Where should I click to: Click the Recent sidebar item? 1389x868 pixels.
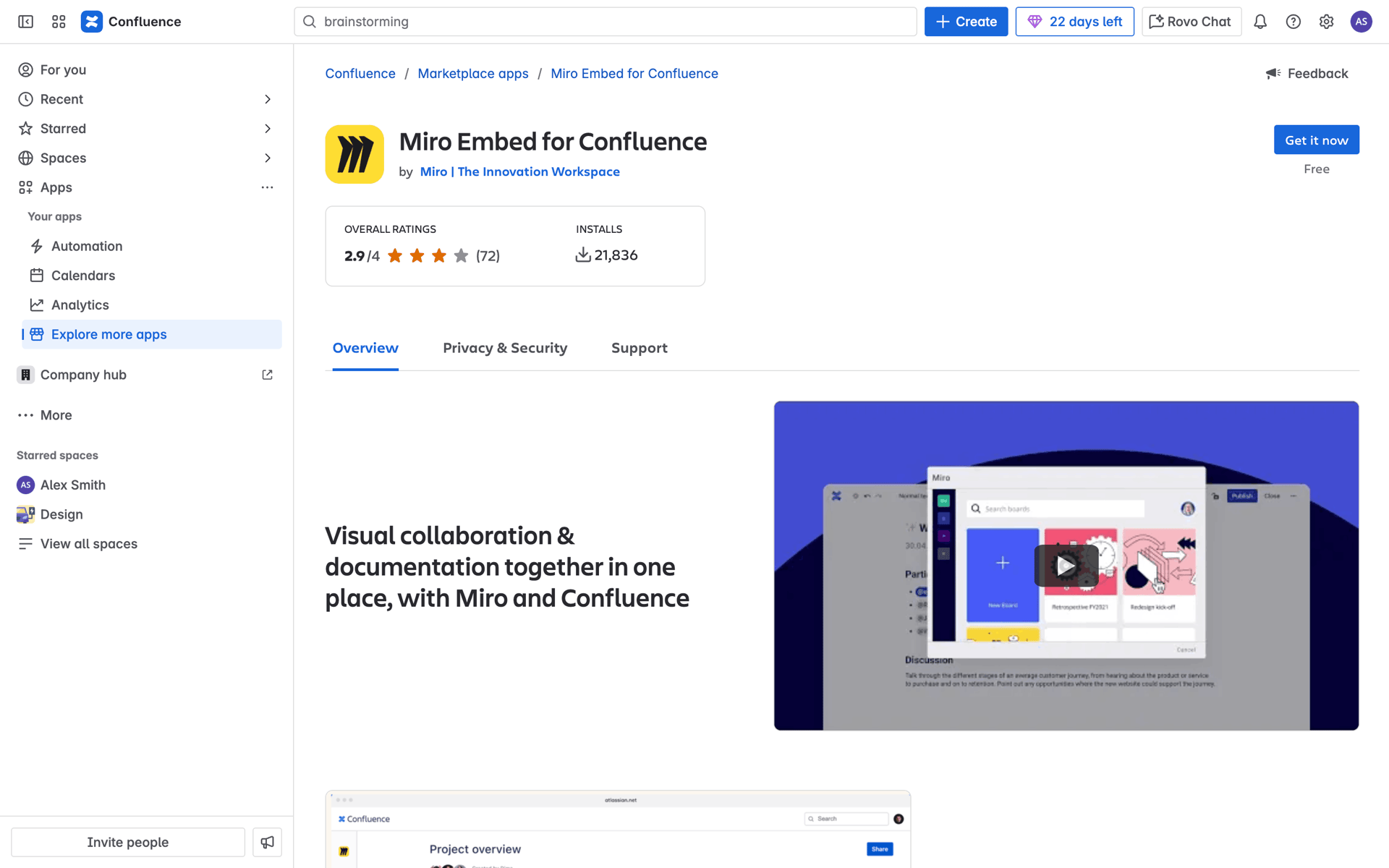61,99
